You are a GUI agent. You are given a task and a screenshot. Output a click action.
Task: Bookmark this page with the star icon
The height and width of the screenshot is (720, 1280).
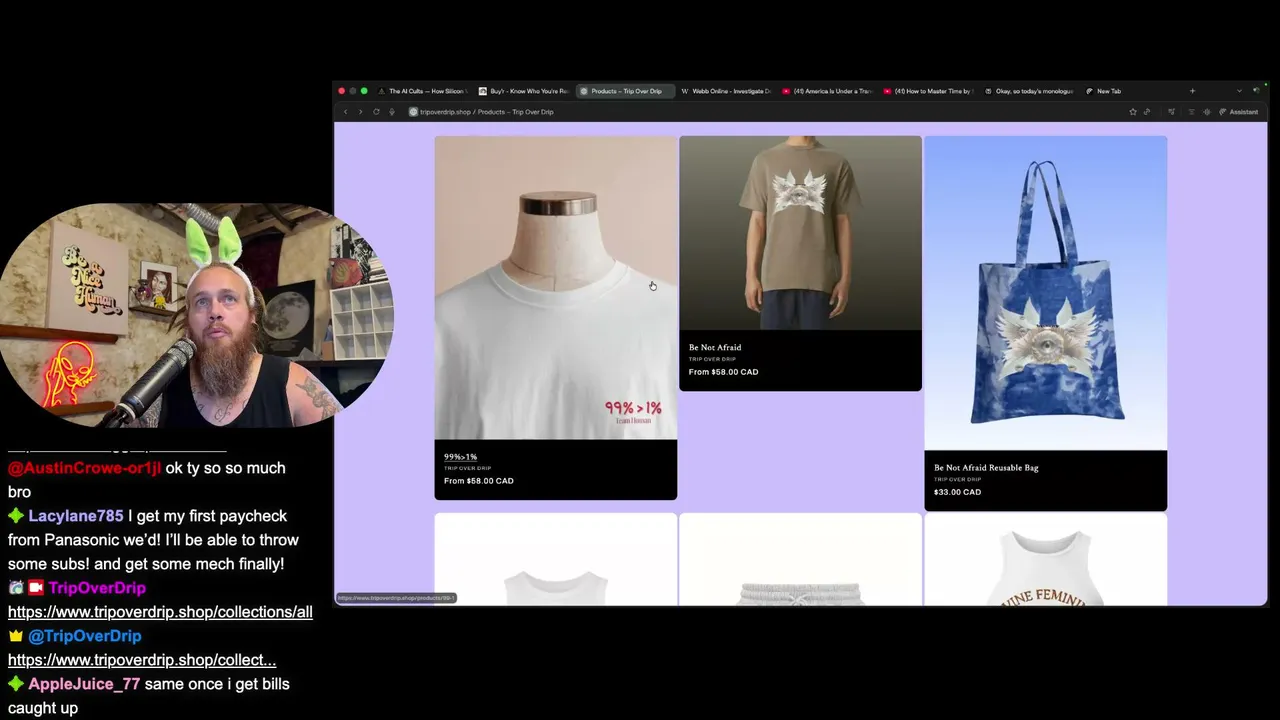pyautogui.click(x=1132, y=112)
